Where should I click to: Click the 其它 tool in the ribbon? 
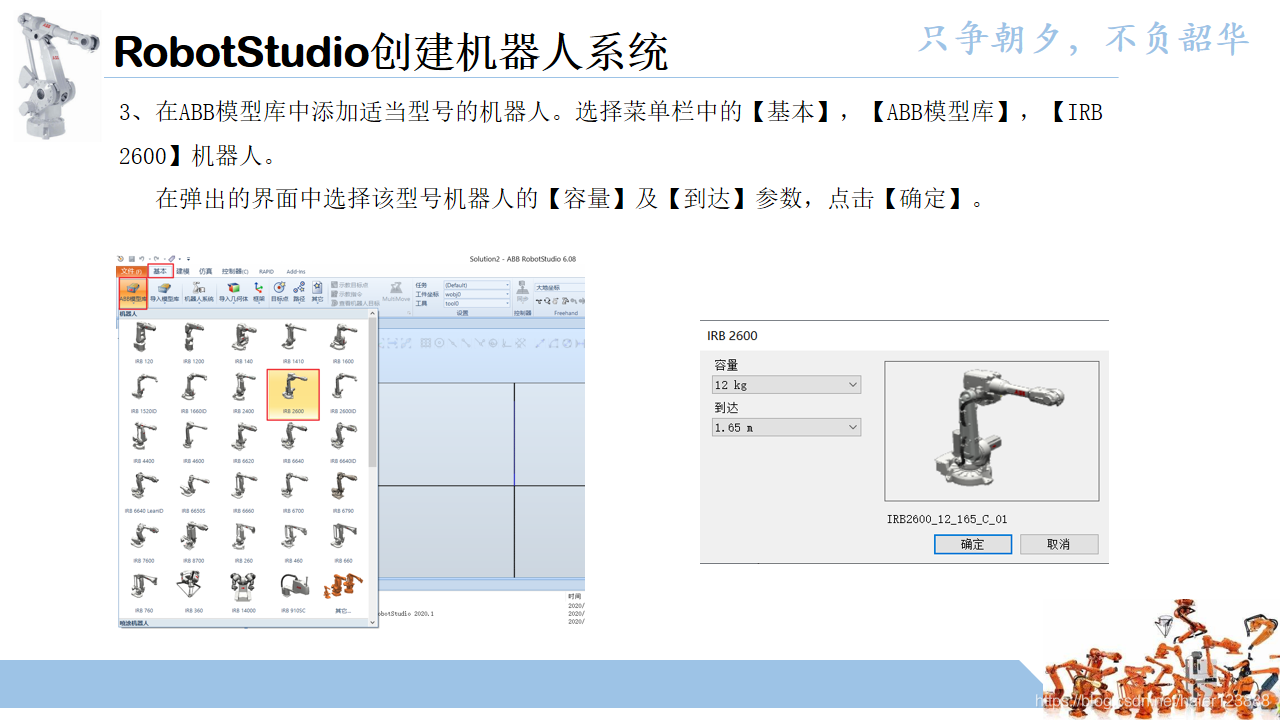coord(317,293)
